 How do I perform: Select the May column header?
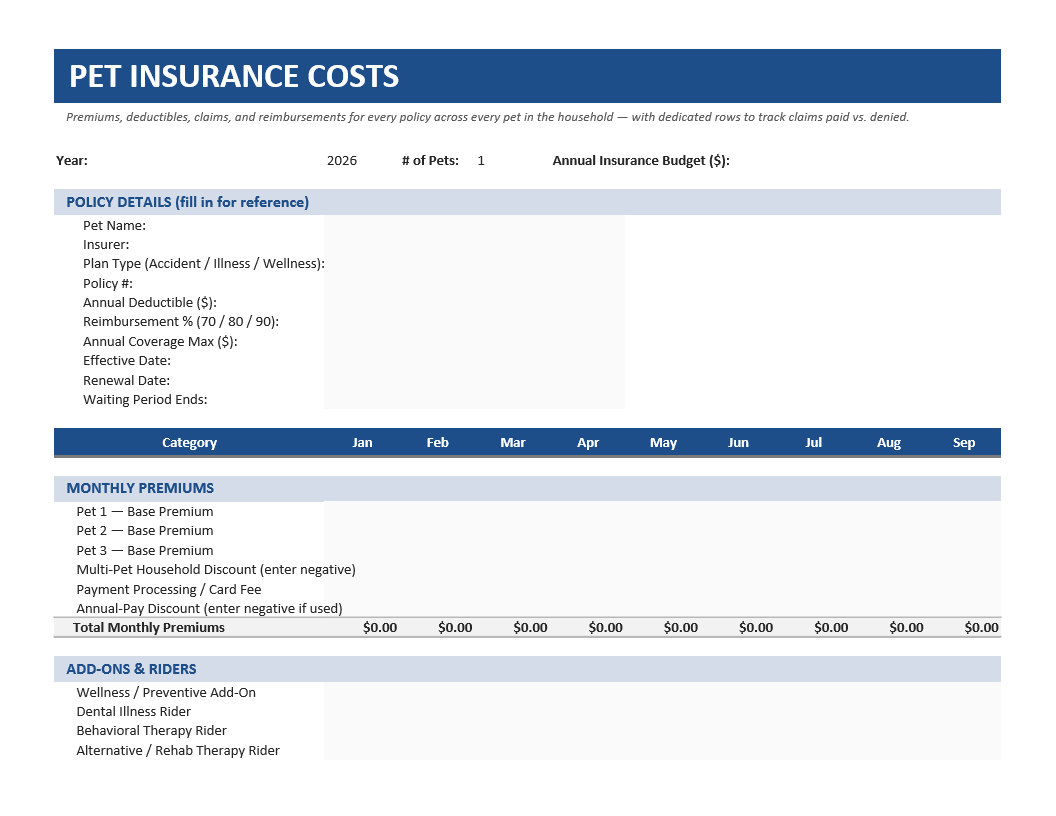click(663, 442)
